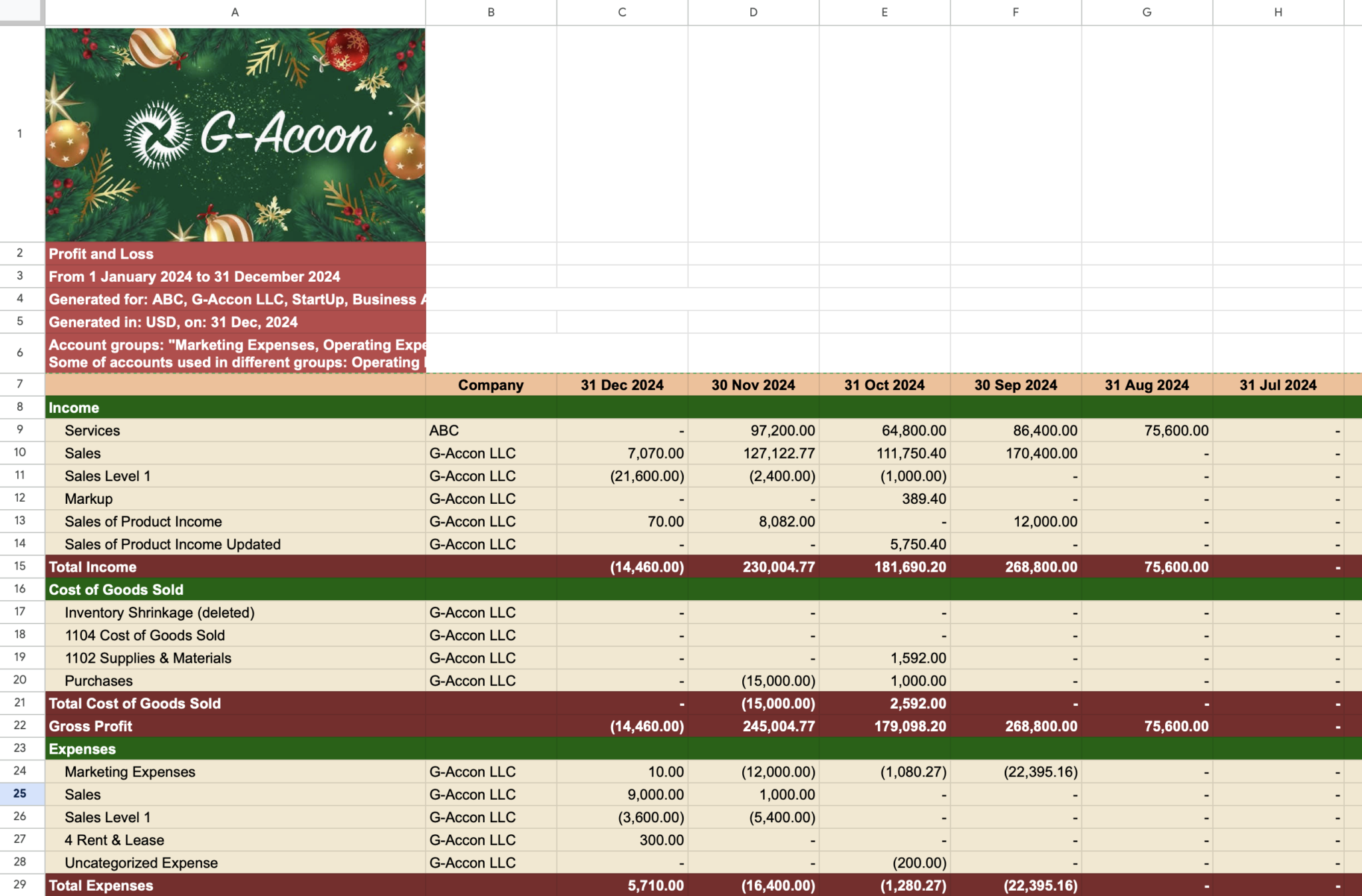Viewport: 1362px width, 896px height.
Task: Select column H header
Action: [x=1278, y=12]
